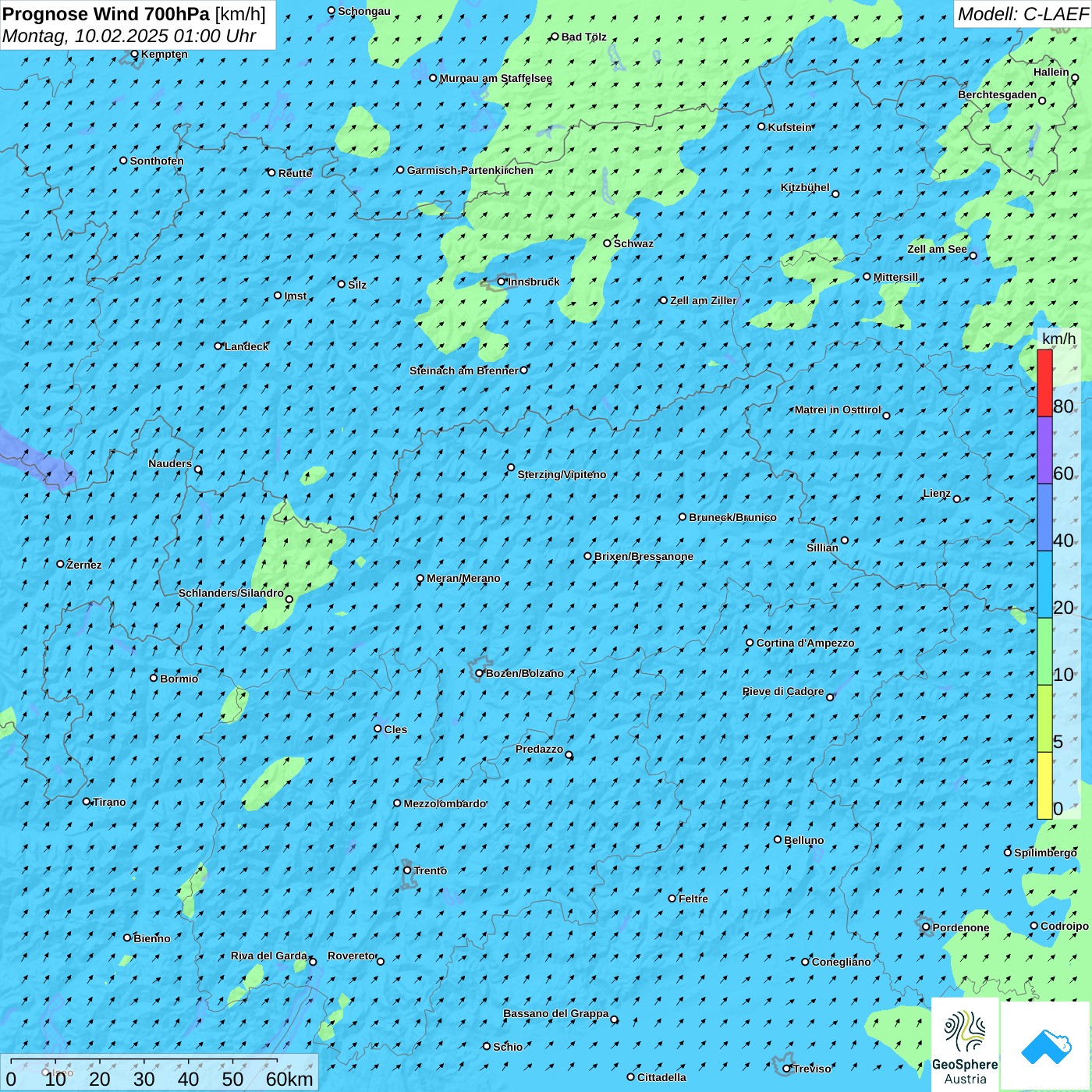Click the Sonthofen label
Viewport: 1092px width, 1092px height.
click(157, 161)
